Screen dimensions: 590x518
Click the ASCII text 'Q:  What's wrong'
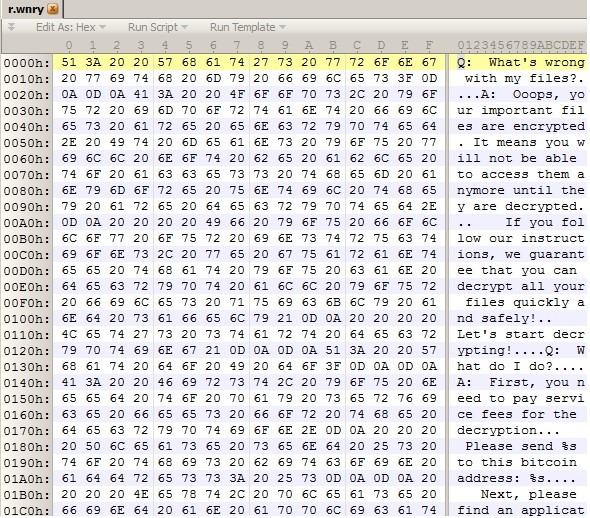coord(521,62)
